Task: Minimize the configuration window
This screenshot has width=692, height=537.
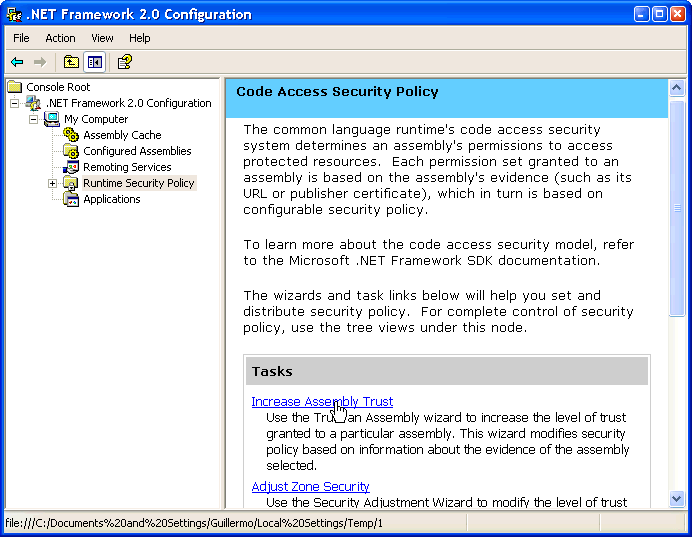Action: tap(641, 14)
